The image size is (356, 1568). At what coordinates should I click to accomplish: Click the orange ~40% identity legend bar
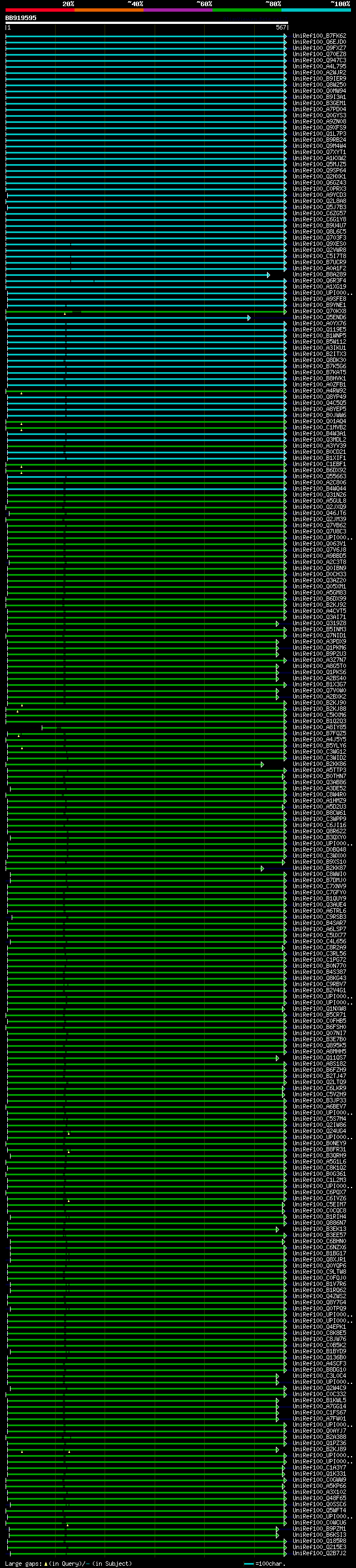[x=109, y=10]
